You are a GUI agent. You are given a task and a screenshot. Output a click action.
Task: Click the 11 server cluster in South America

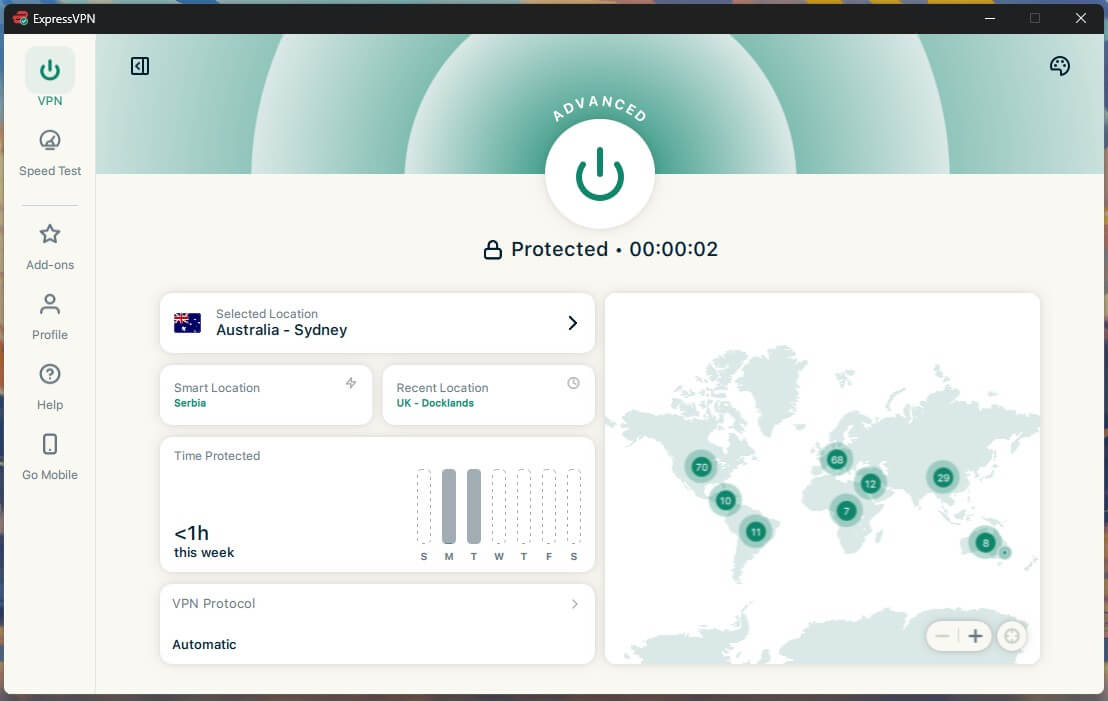click(x=755, y=531)
